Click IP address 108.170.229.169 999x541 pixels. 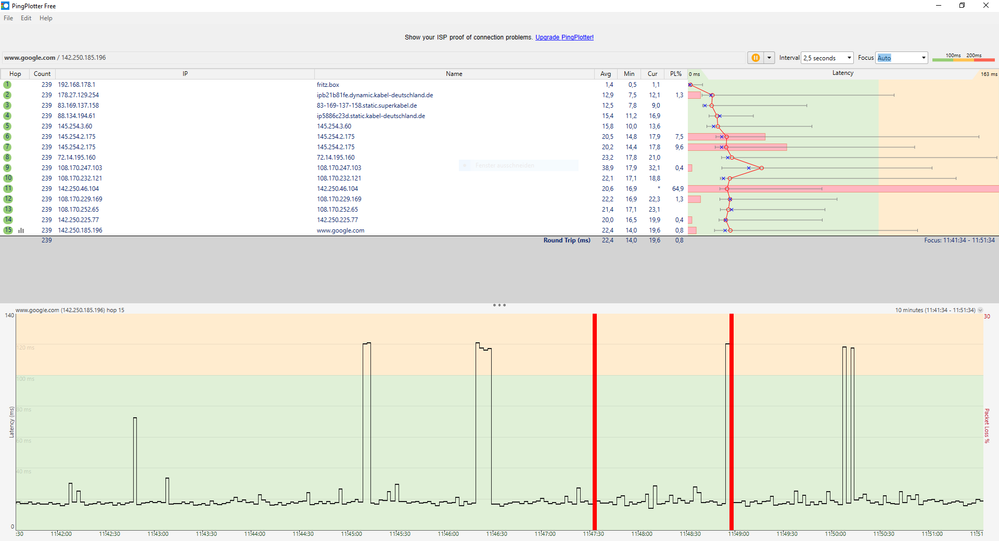[80, 199]
